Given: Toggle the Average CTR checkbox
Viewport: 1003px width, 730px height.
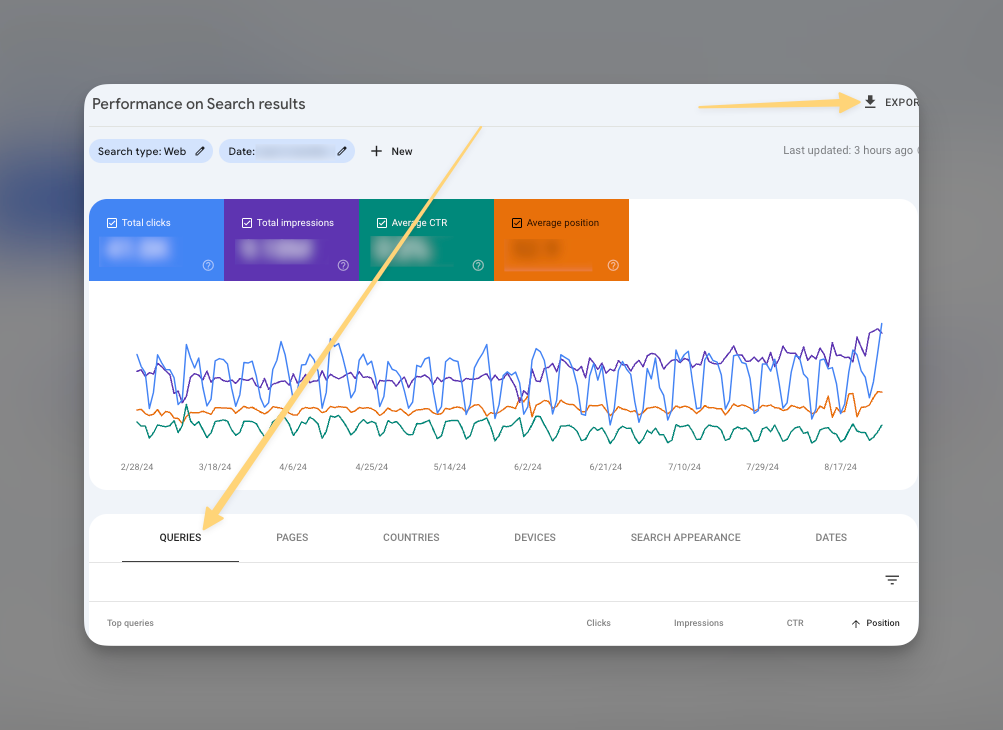Looking at the screenshot, I should click(382, 223).
